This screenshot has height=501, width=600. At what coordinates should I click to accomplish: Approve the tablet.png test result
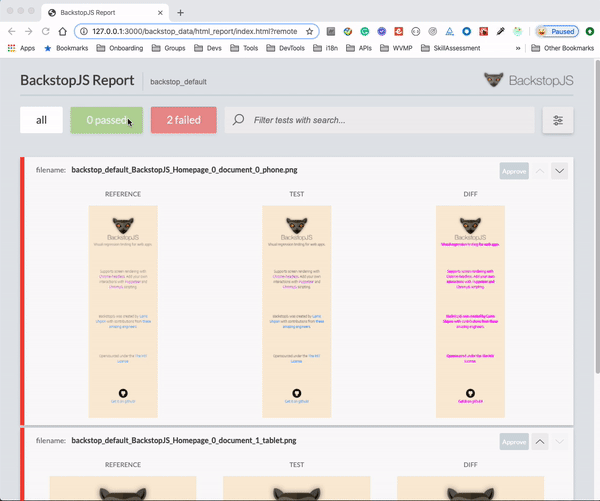click(514, 442)
